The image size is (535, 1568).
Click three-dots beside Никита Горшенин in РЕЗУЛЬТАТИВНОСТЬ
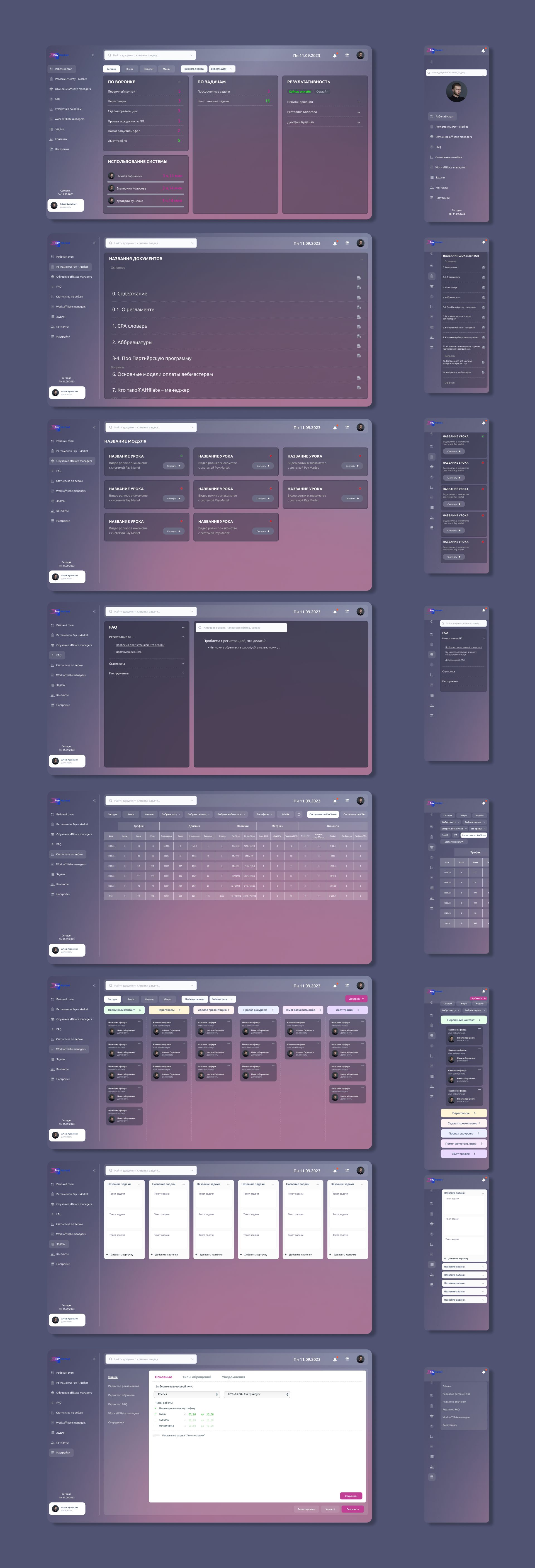click(359, 102)
